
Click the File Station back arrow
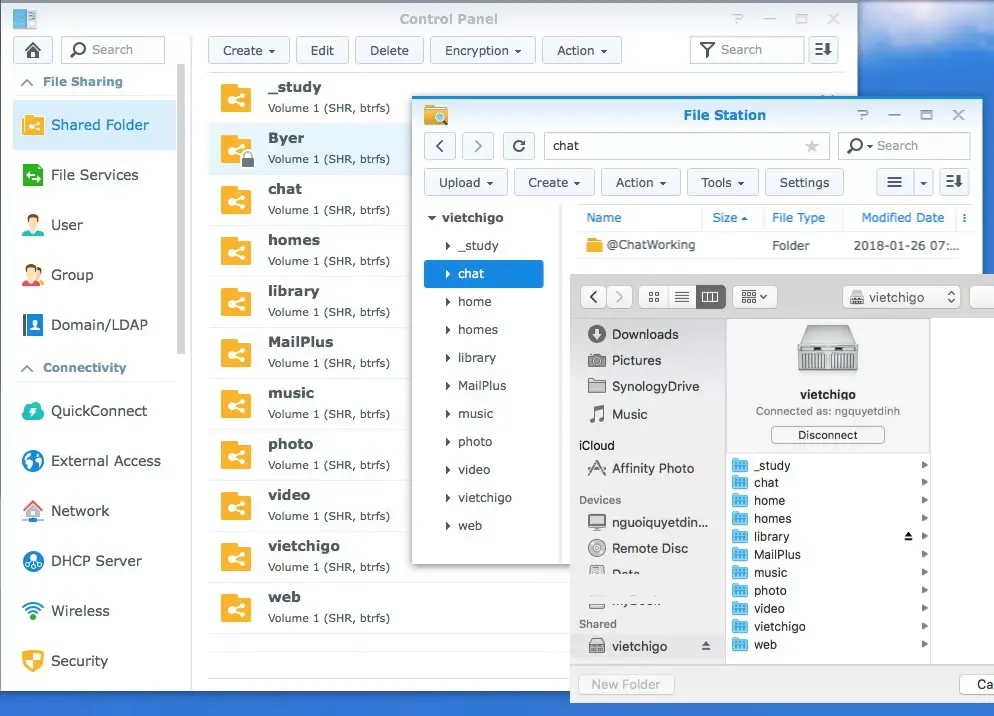pos(440,146)
